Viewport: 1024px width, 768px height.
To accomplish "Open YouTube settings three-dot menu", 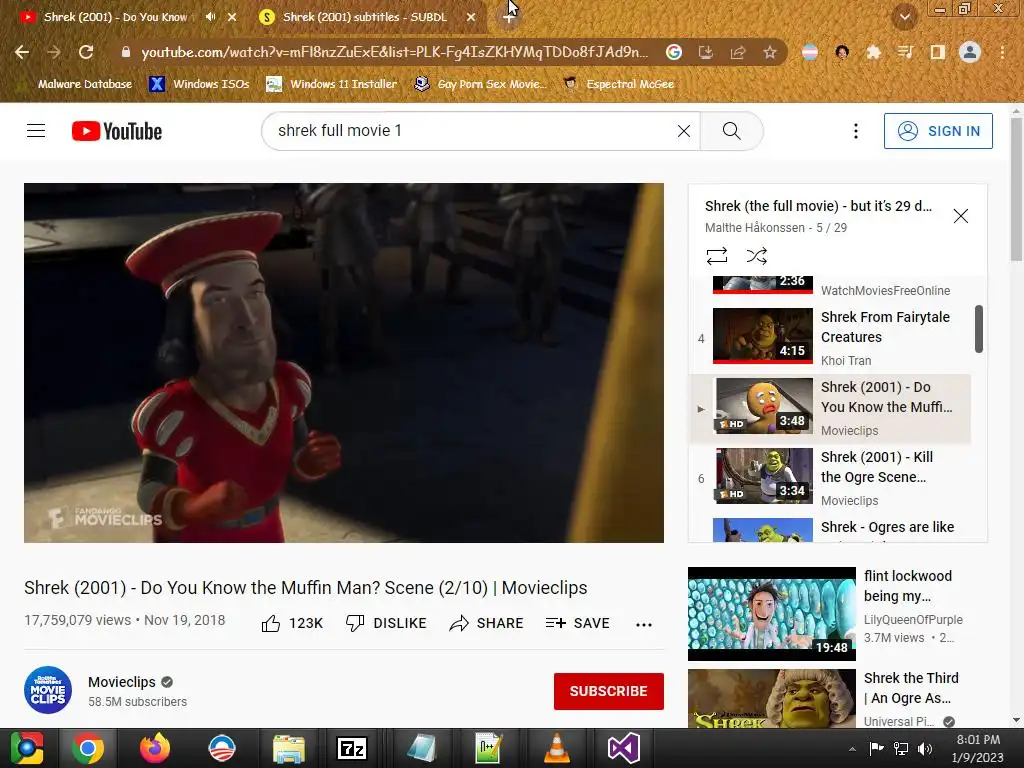I will tap(856, 131).
